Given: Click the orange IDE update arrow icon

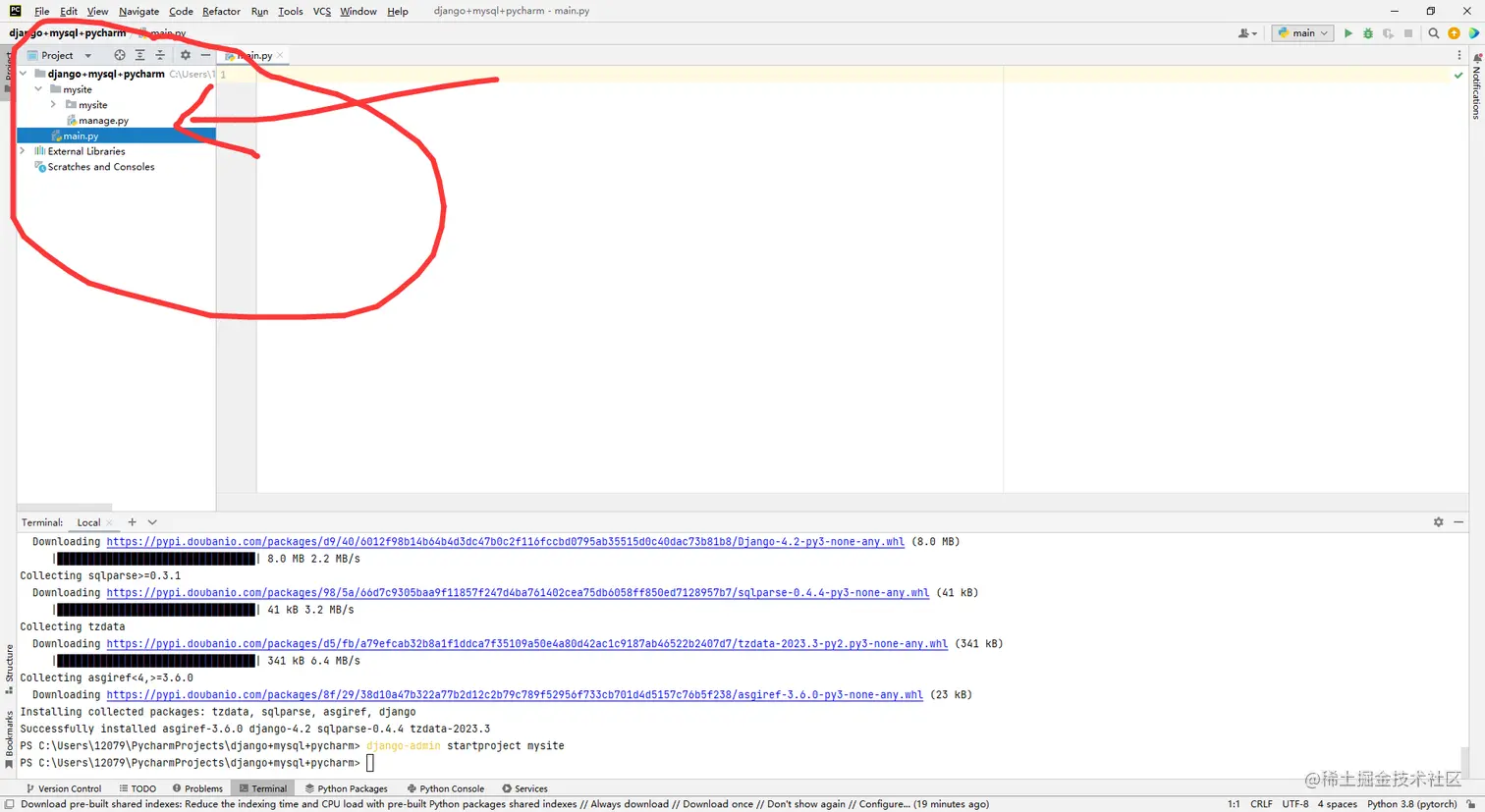Looking at the screenshot, I should click(x=1454, y=33).
